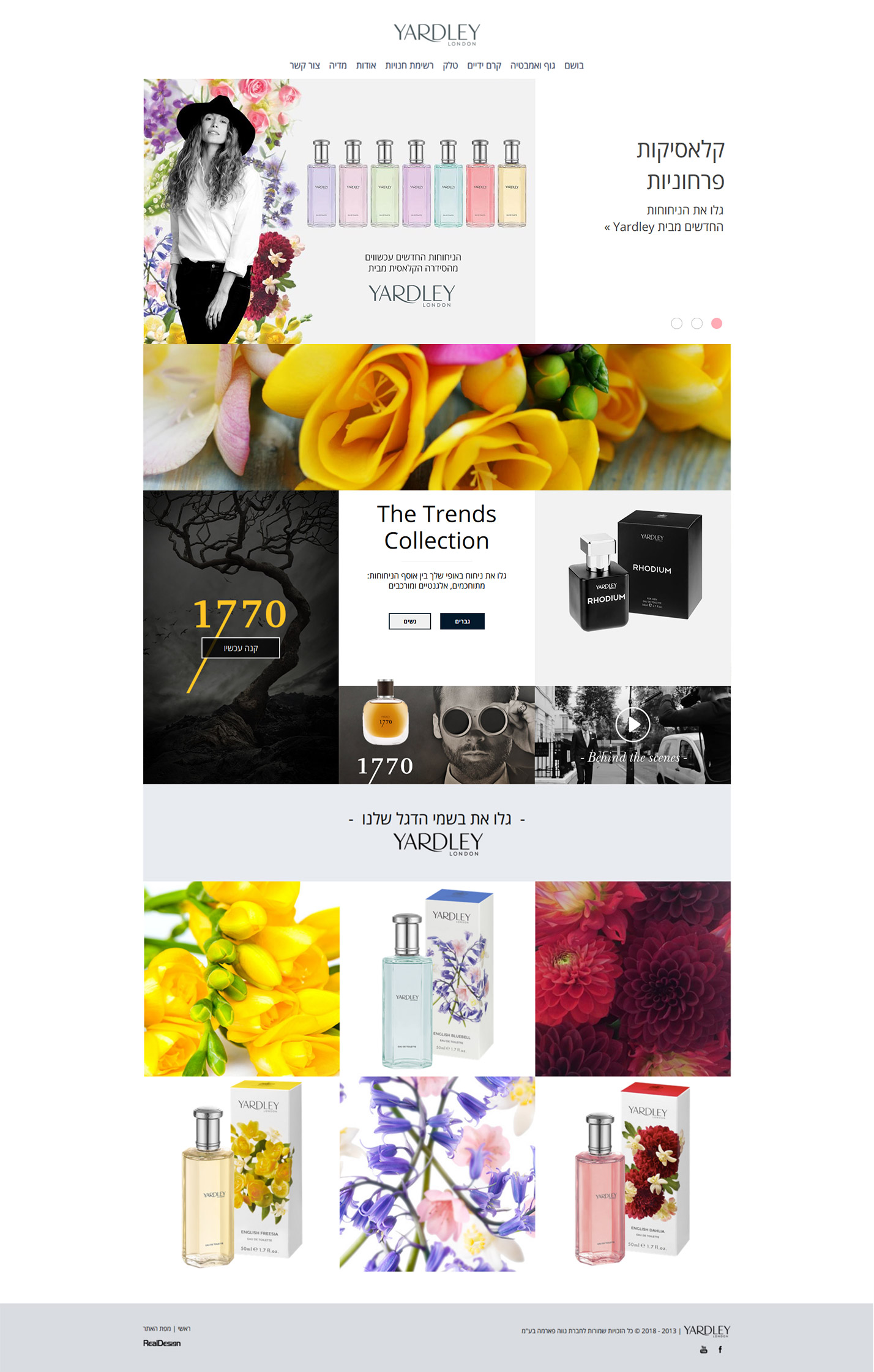This screenshot has width=874, height=1372.
Task: Click the נשים button in Trends Collection
Action: pos(410,621)
